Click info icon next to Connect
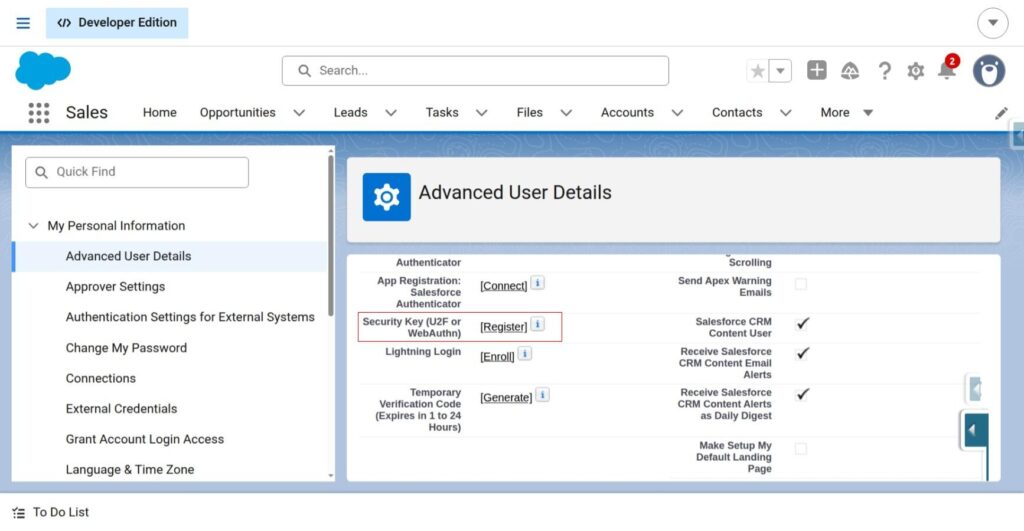Viewport: 1024px width, 531px height. tap(537, 283)
